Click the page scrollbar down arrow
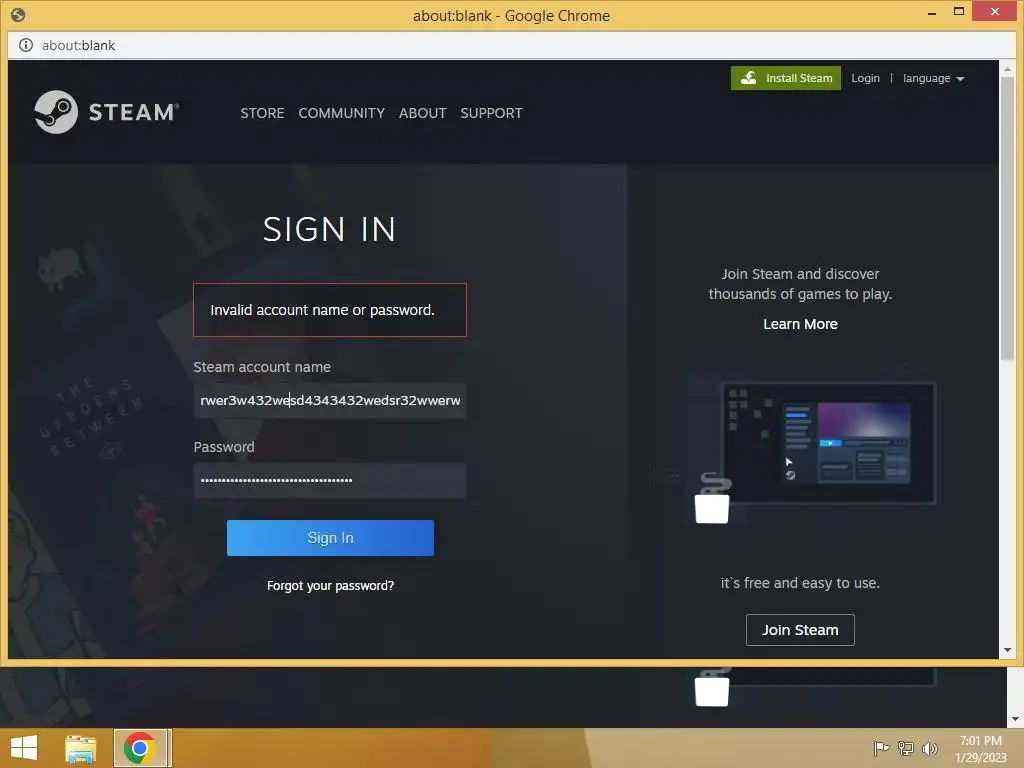Screen dimensions: 1024x768 coord(1007,650)
